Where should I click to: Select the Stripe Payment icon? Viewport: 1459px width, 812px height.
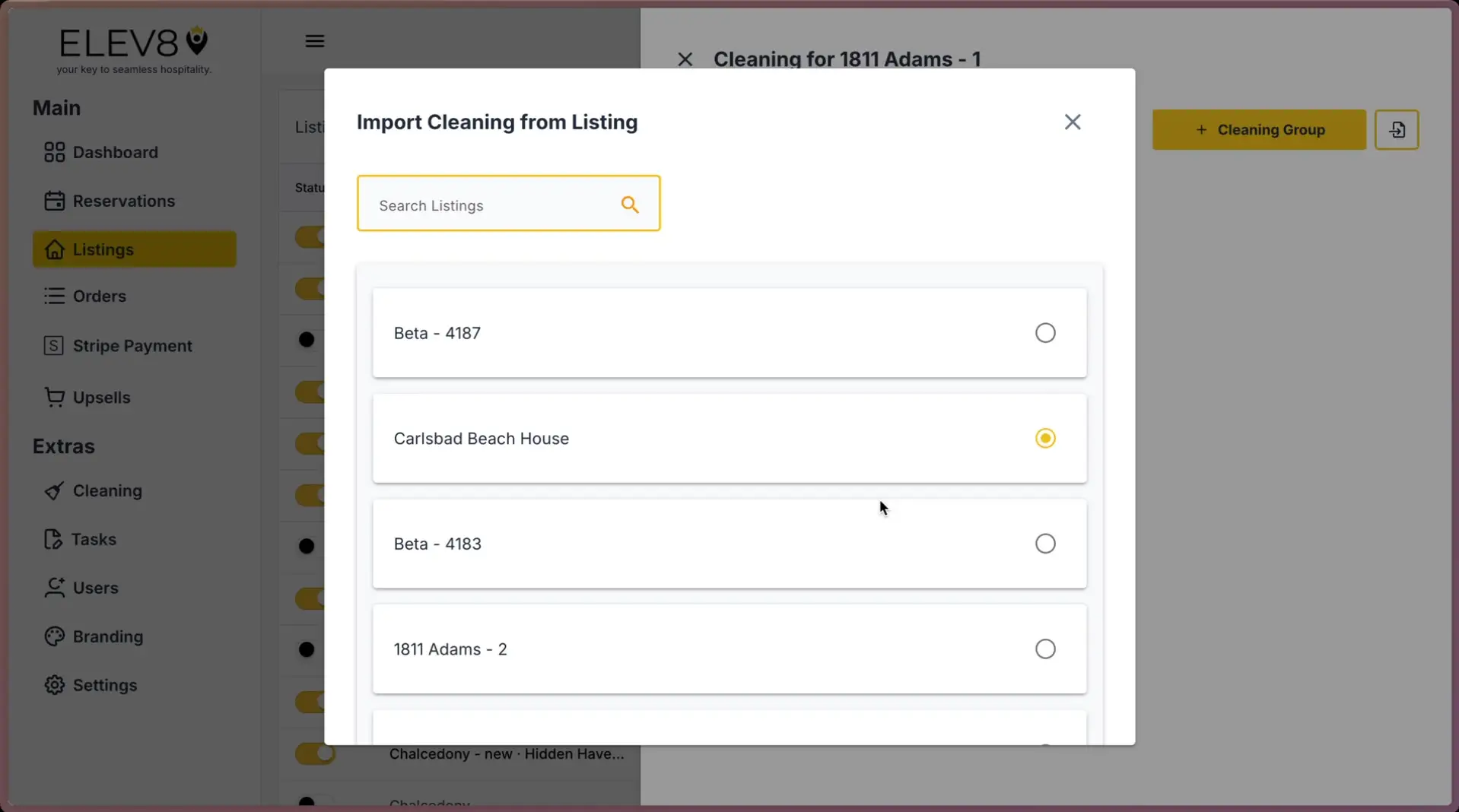pos(53,345)
